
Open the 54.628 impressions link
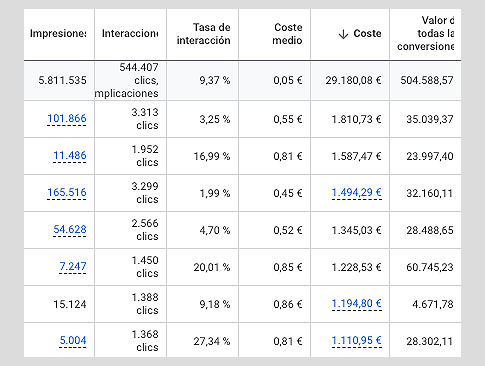[x=70, y=229]
